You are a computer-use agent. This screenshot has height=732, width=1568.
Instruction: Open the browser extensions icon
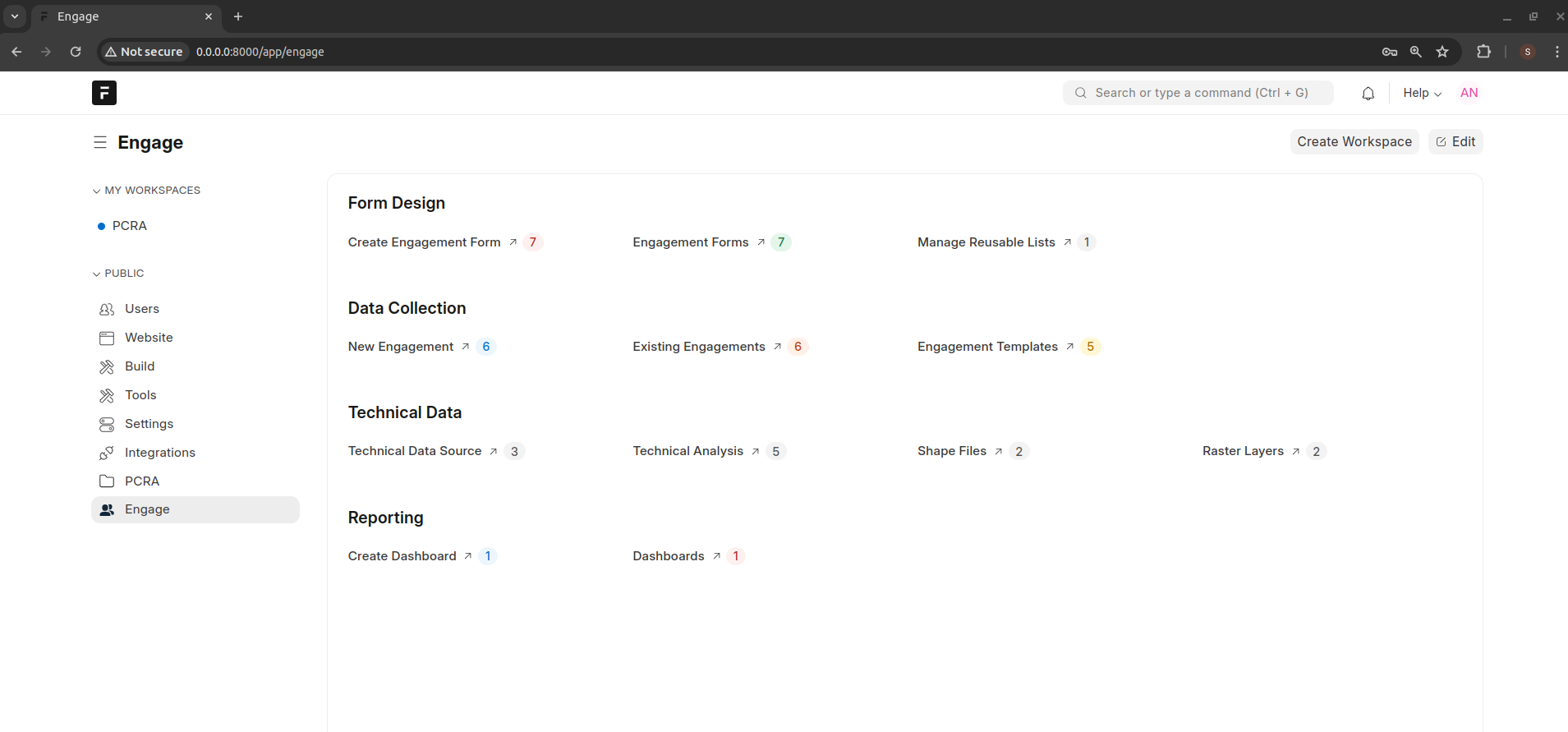tap(1483, 52)
